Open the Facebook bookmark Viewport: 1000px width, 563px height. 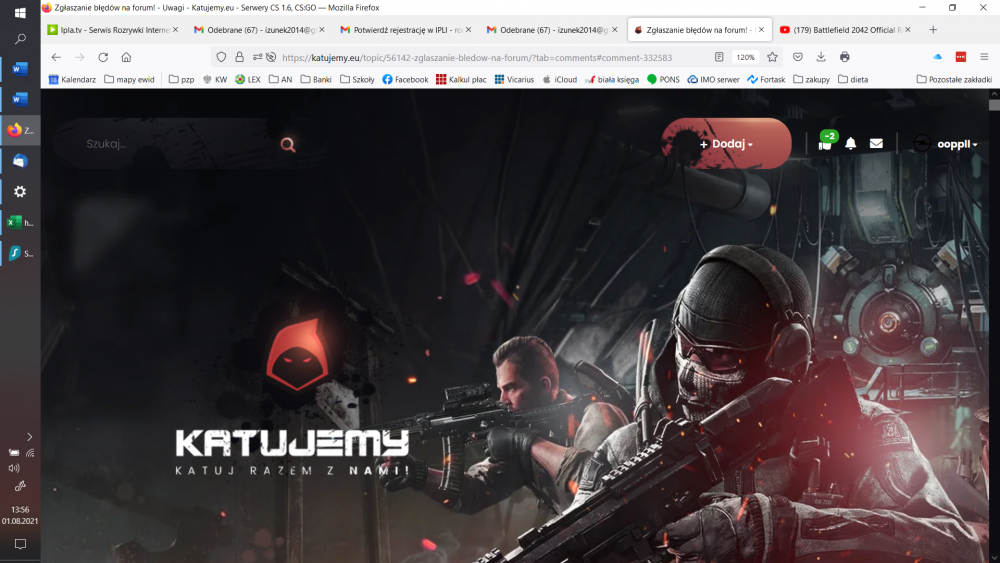405,79
